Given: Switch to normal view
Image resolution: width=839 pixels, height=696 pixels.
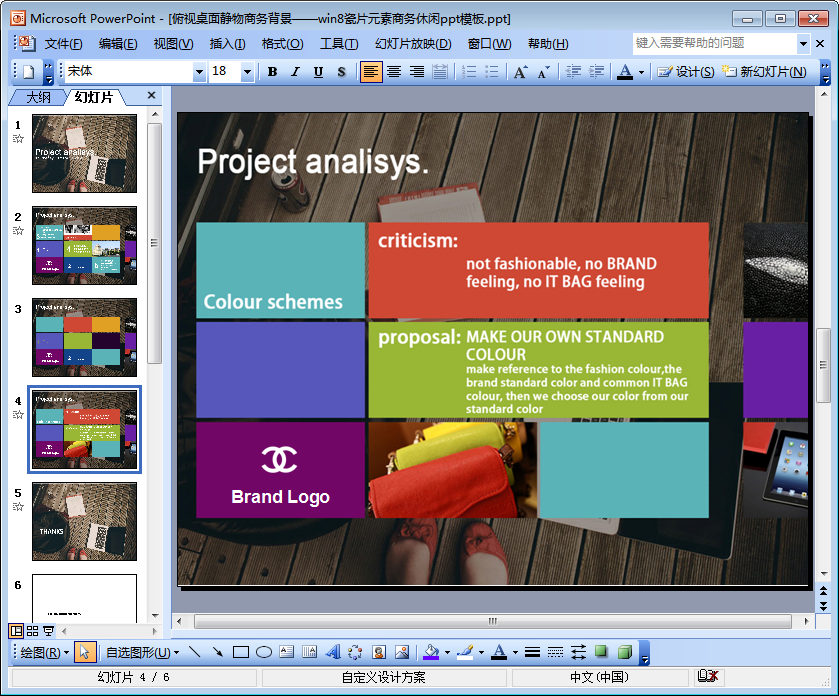Looking at the screenshot, I should pyautogui.click(x=17, y=631).
